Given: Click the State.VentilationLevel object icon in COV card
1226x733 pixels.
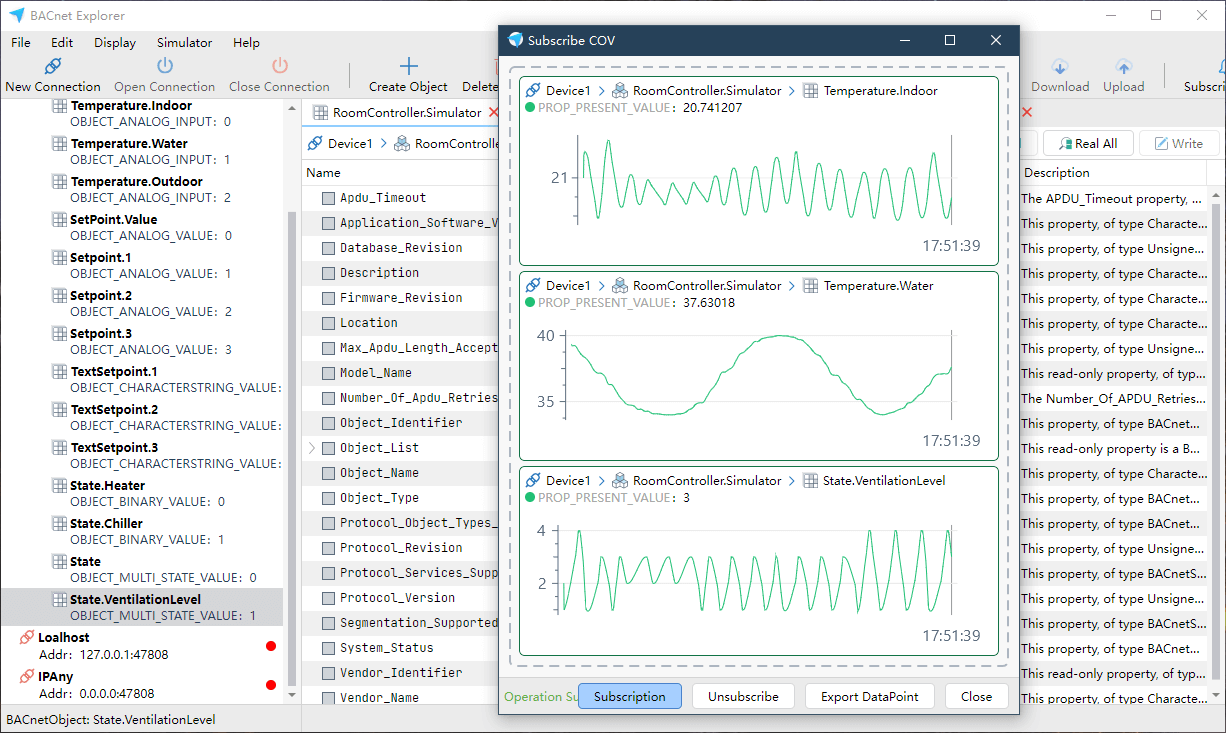Looking at the screenshot, I should tap(810, 481).
